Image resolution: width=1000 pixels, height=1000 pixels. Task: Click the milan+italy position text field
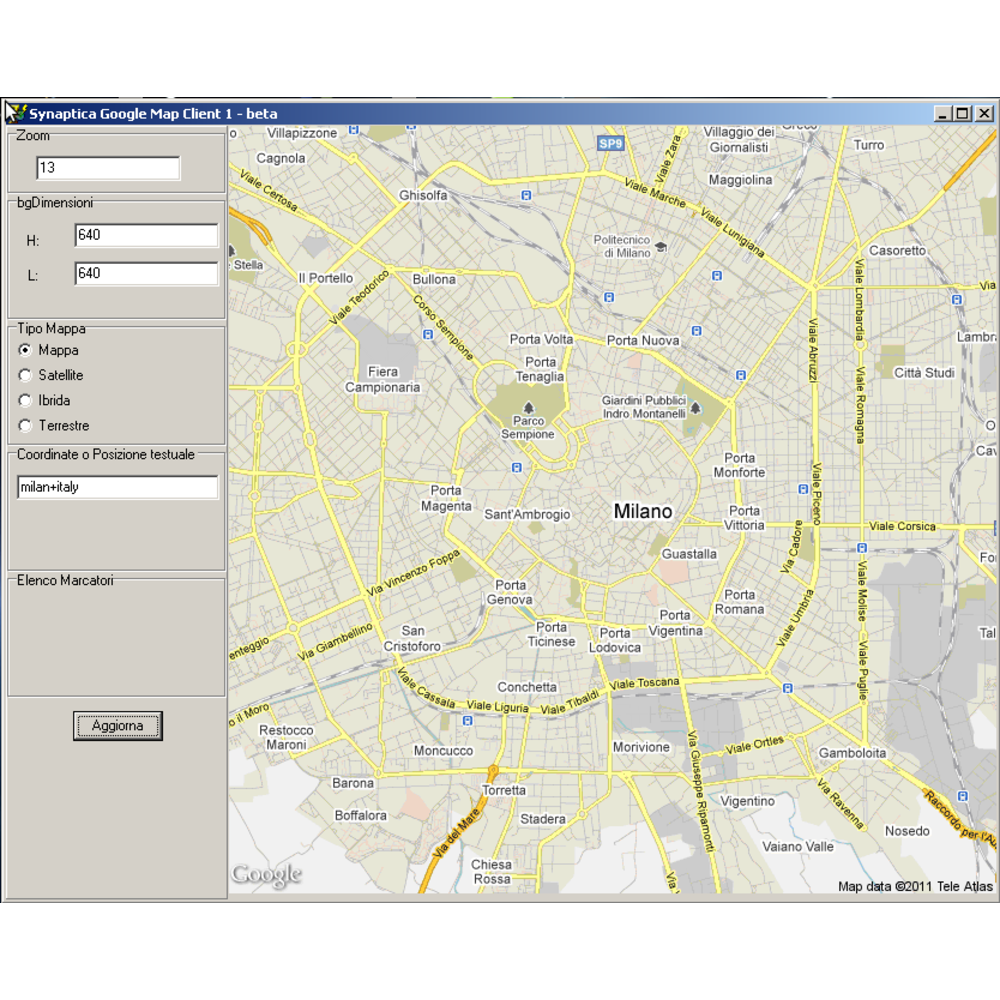[117, 487]
